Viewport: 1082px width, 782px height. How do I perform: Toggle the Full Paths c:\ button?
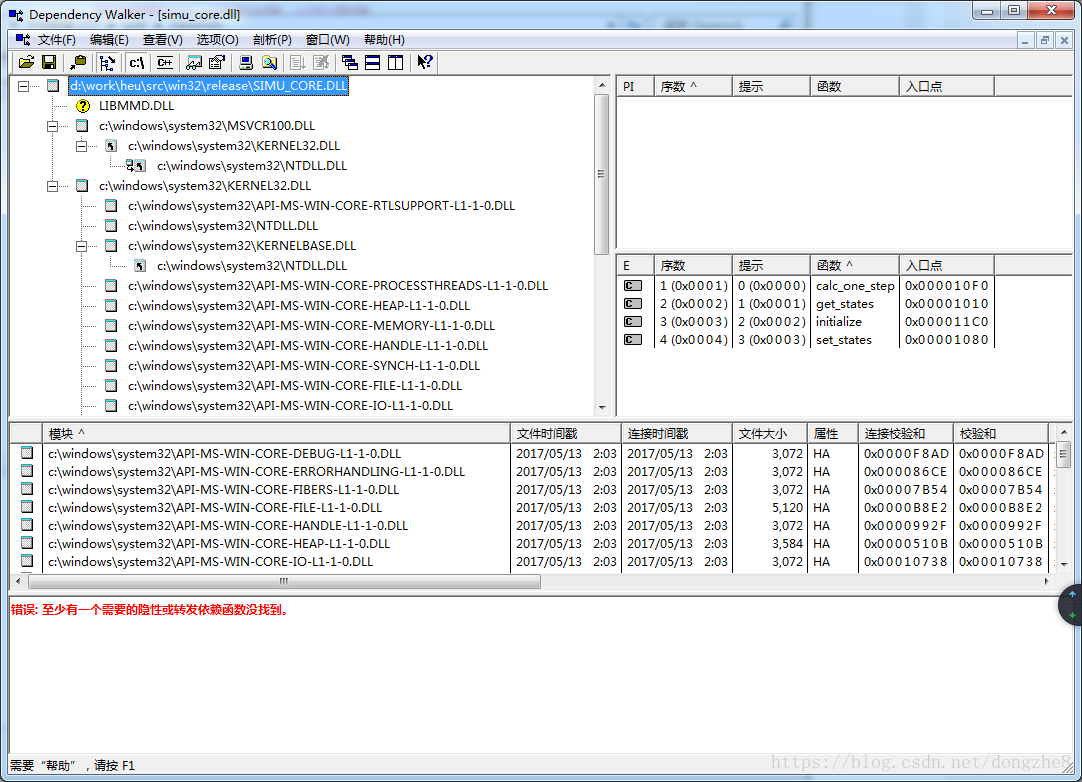(138, 62)
